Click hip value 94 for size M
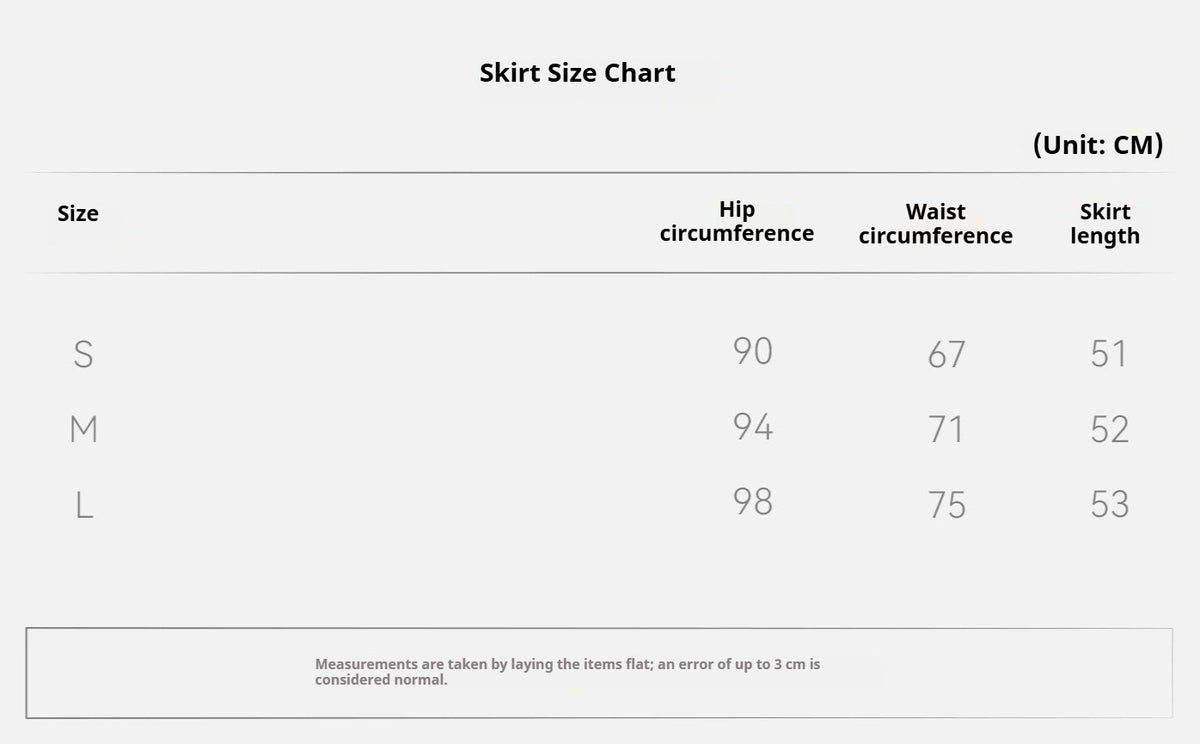Viewport: 1200px width, 744px height. click(753, 427)
